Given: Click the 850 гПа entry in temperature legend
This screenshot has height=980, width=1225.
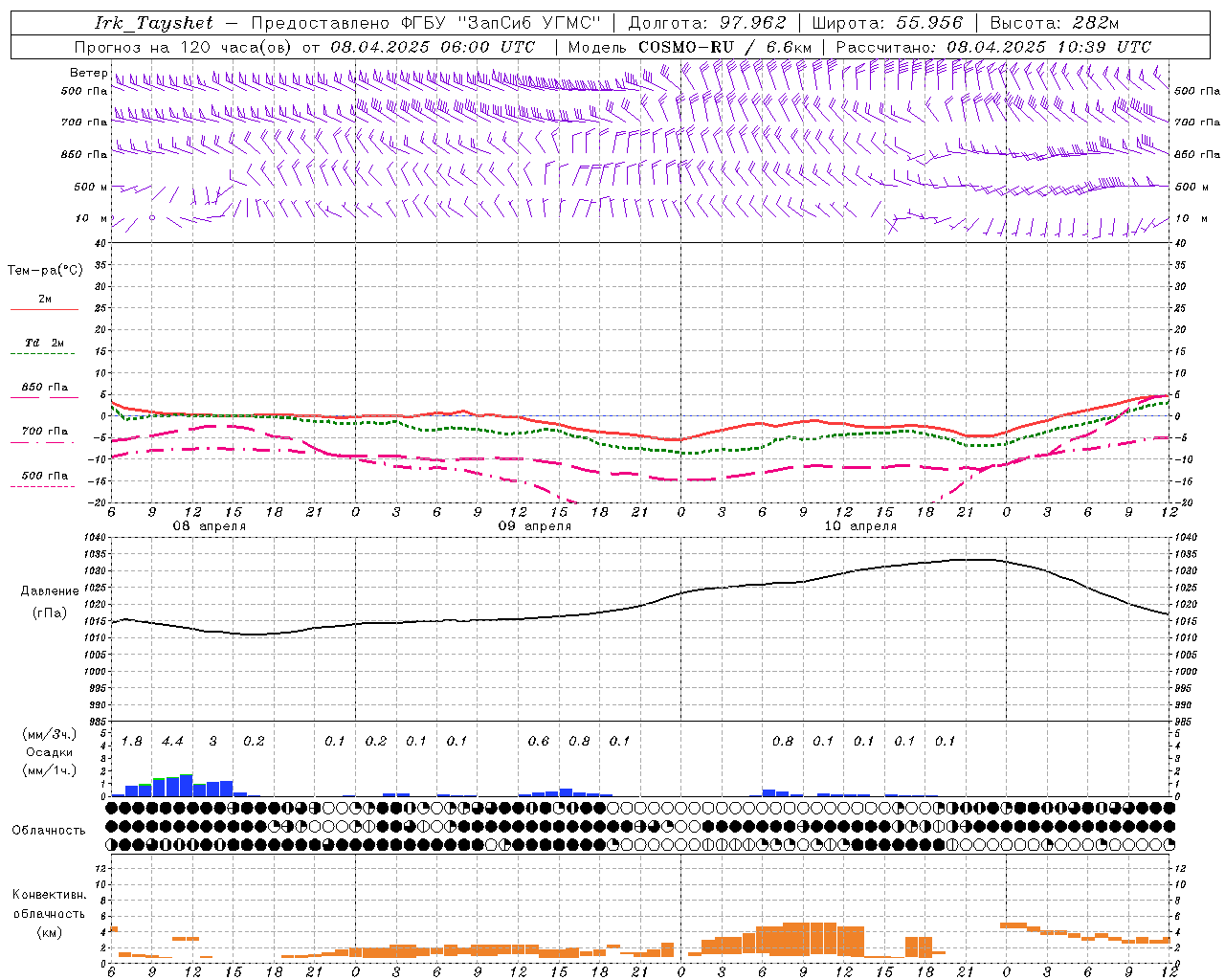Looking at the screenshot, I should point(45,388).
